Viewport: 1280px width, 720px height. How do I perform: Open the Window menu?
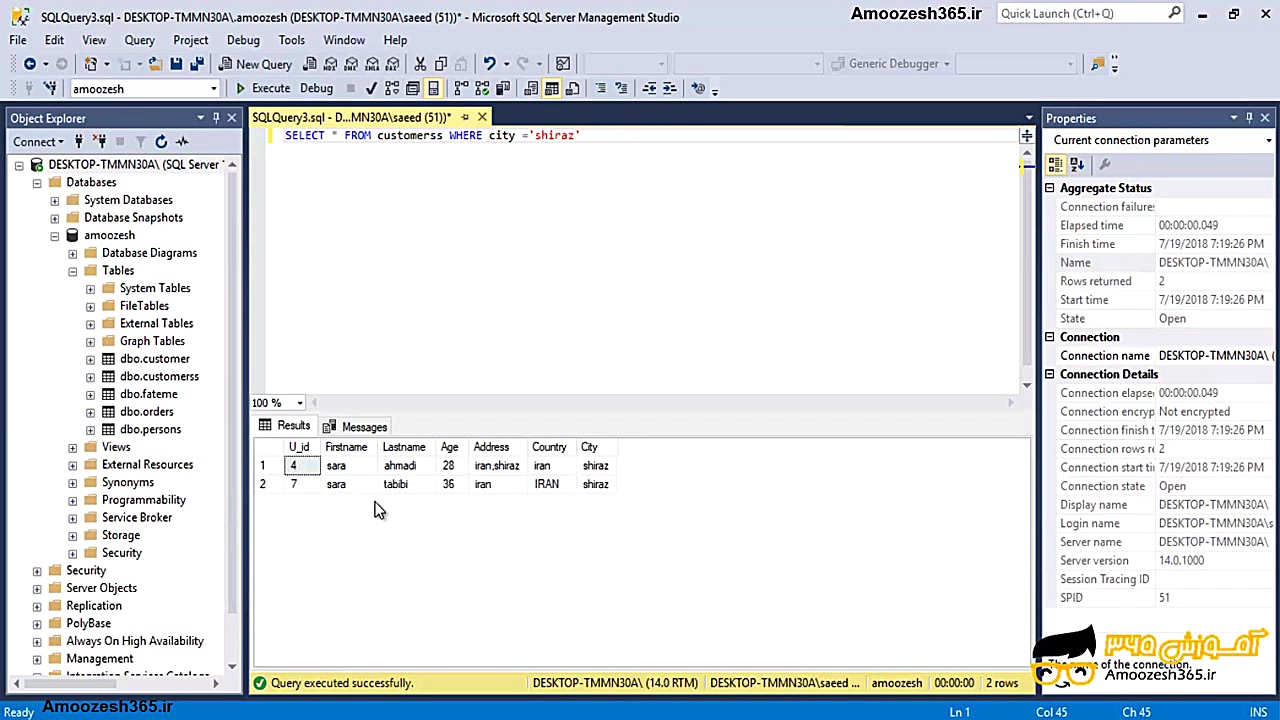pyautogui.click(x=344, y=40)
